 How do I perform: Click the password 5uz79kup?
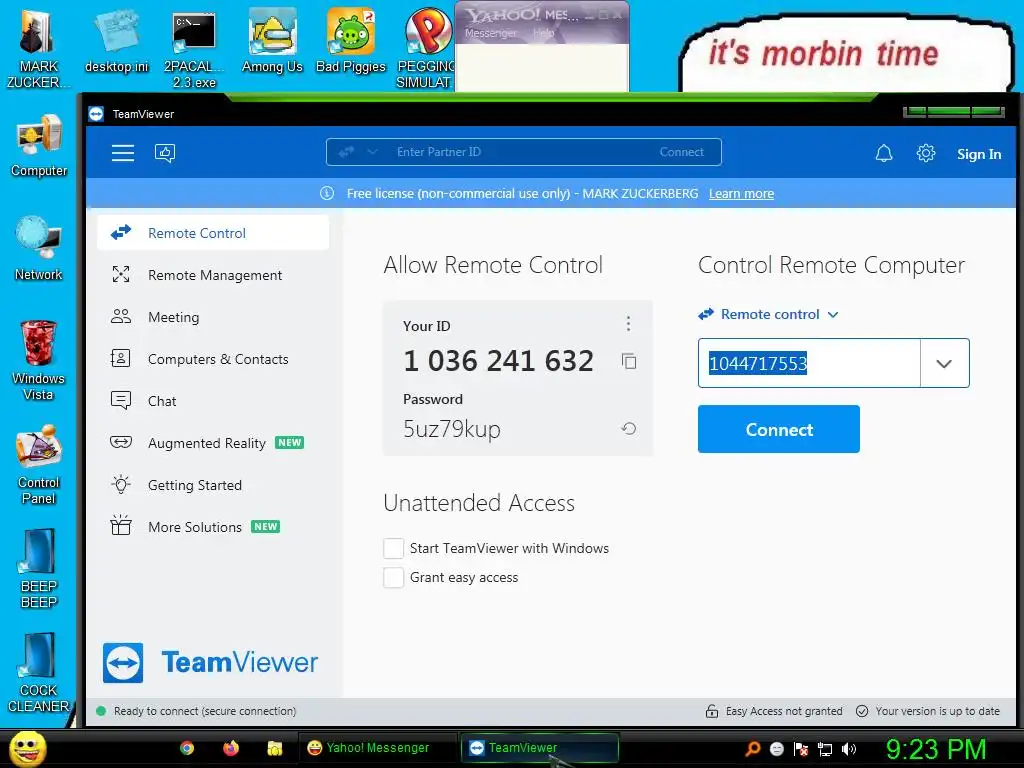pyautogui.click(x=452, y=429)
